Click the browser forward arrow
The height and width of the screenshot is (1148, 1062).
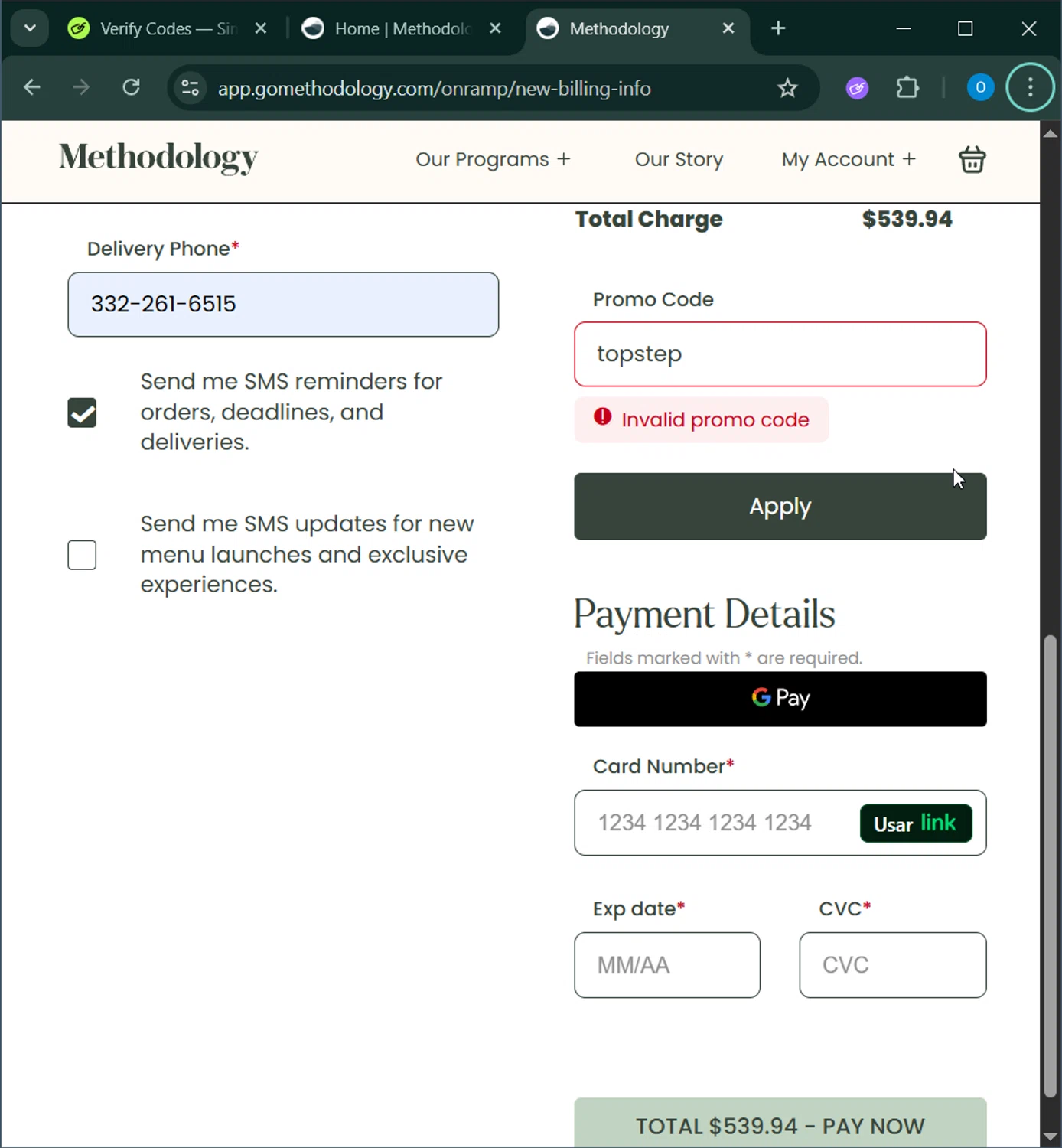click(x=81, y=88)
